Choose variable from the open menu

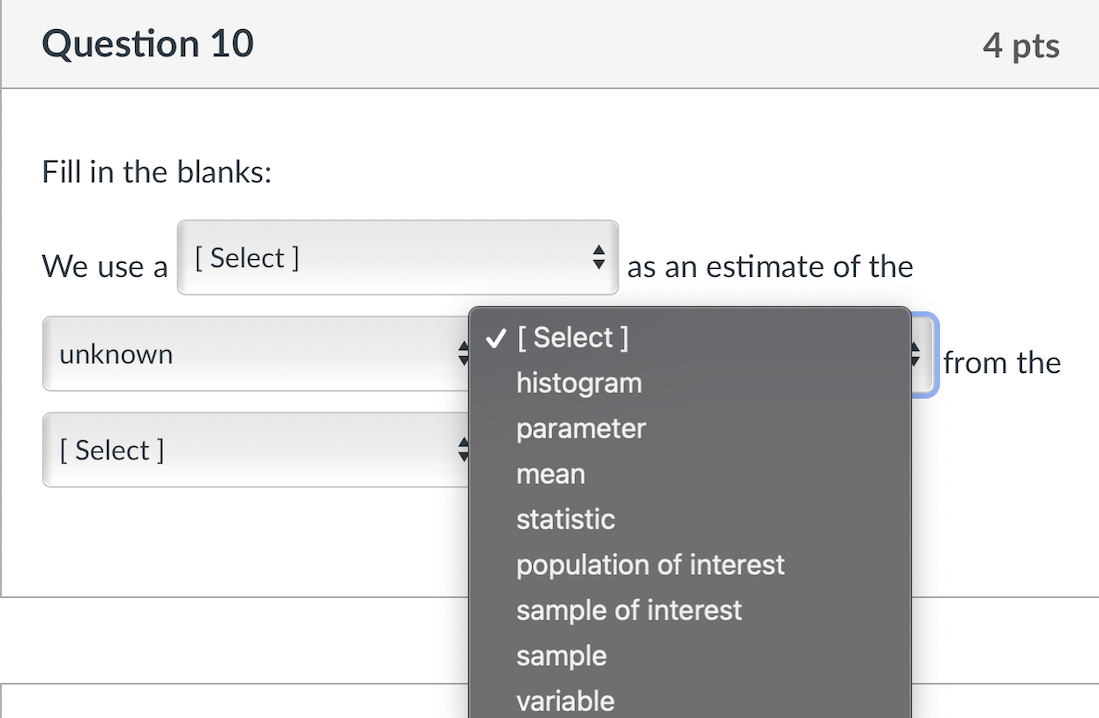pyautogui.click(x=564, y=700)
